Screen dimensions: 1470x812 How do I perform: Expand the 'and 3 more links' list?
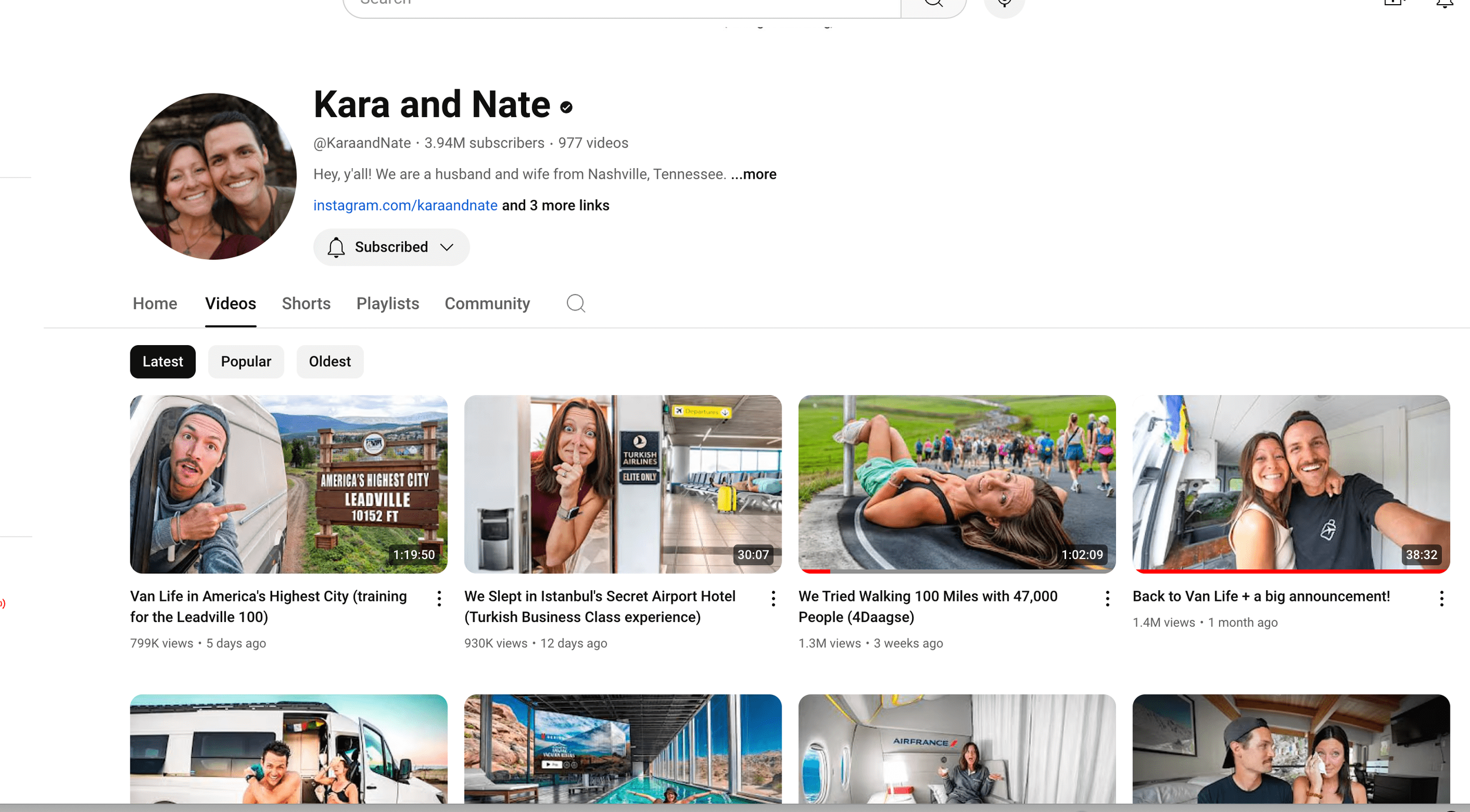coord(555,206)
